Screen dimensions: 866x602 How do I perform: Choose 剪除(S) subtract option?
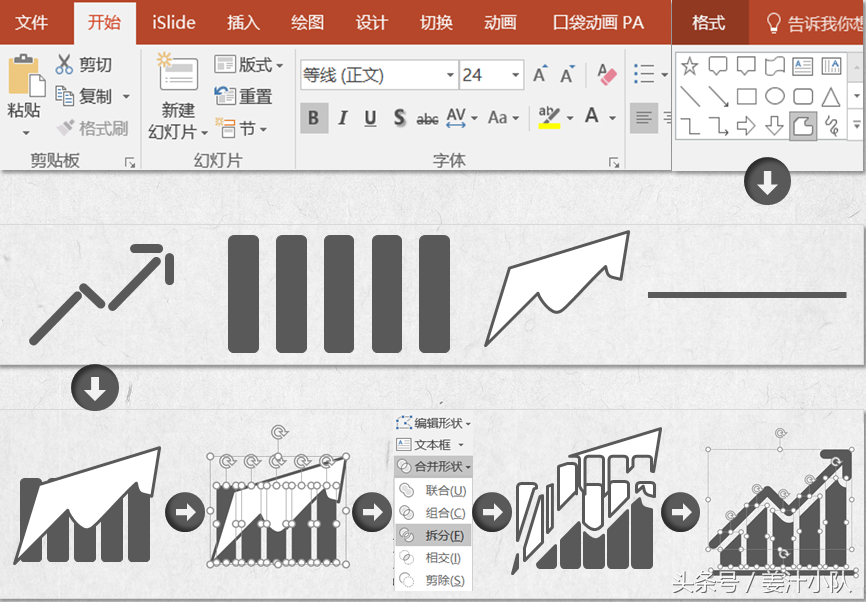434,580
